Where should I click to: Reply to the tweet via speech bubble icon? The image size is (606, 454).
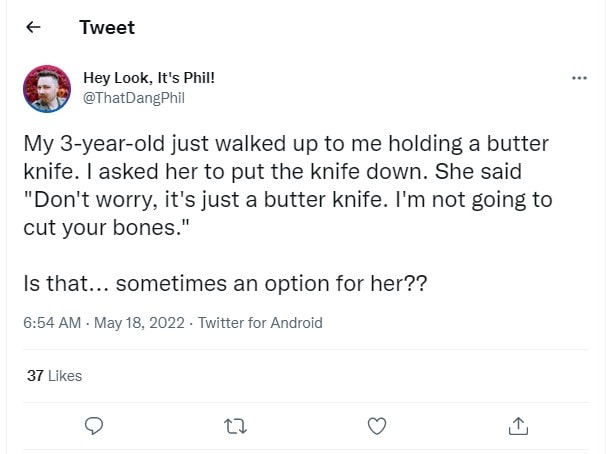click(x=95, y=426)
